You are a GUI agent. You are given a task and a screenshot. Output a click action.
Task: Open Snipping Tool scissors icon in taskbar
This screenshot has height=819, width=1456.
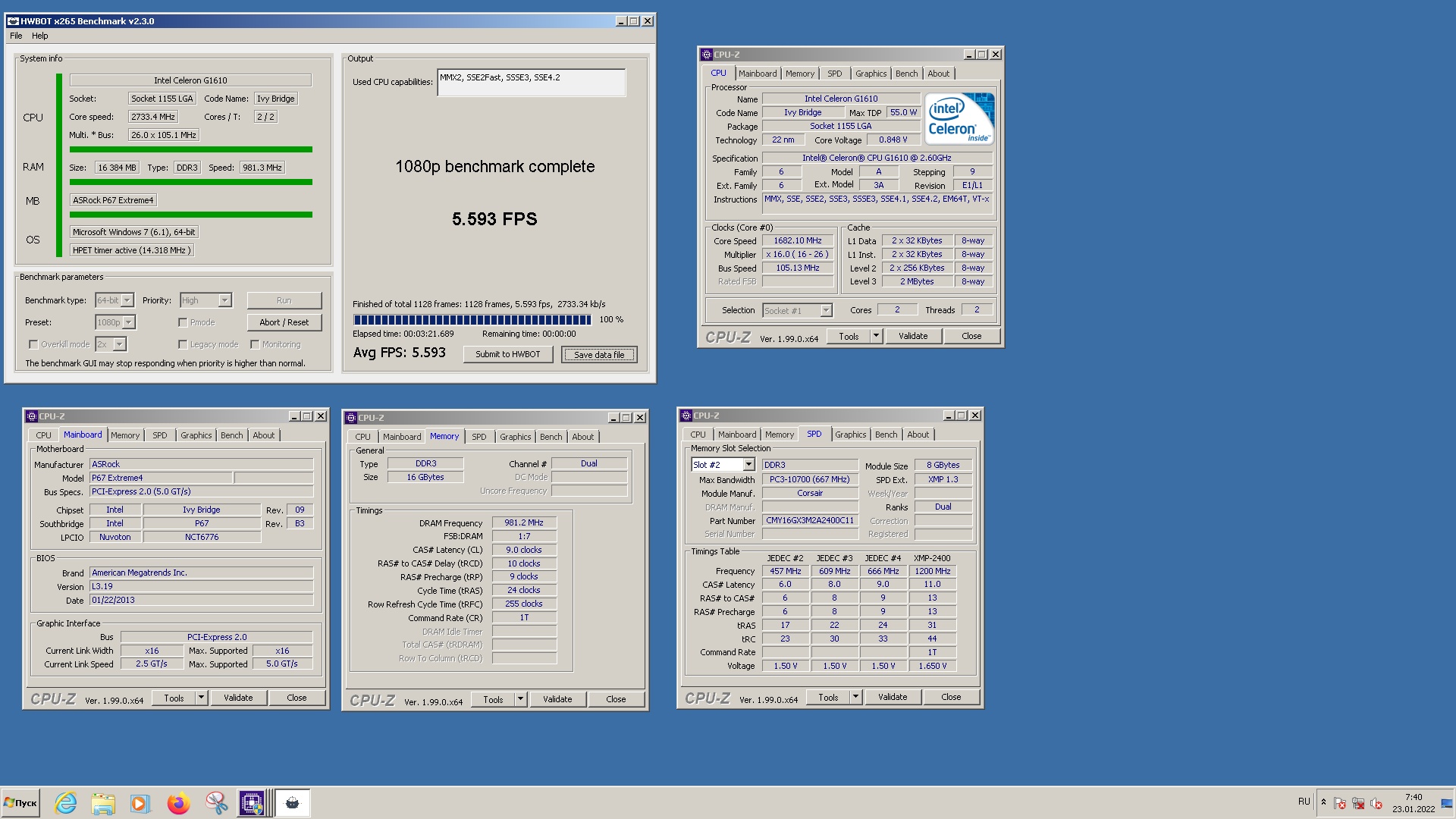pos(216,802)
